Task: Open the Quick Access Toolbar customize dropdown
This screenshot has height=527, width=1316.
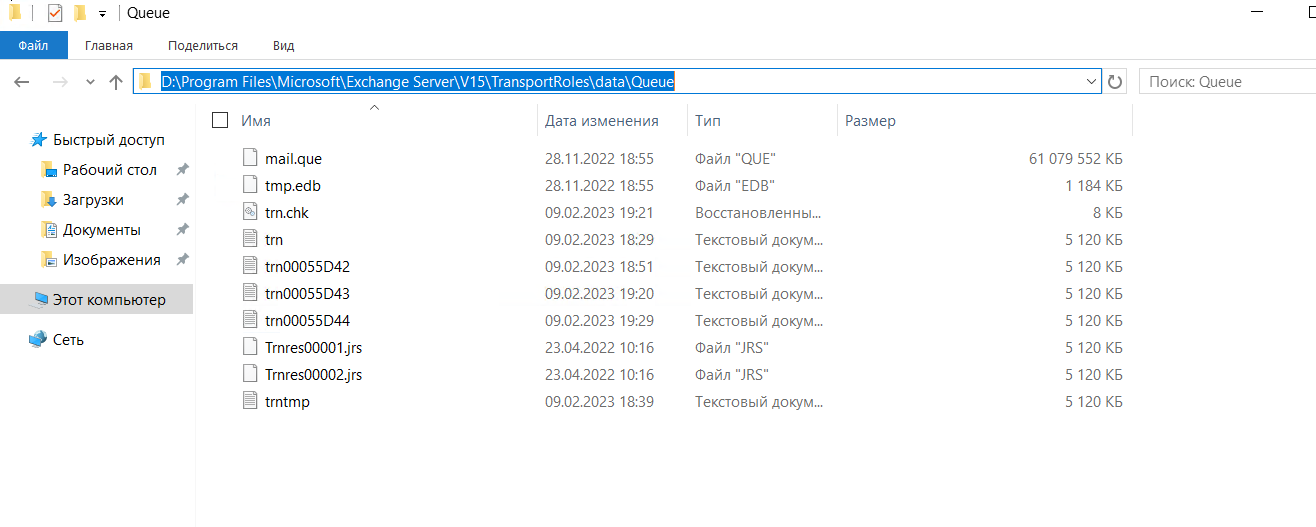Action: tap(102, 14)
